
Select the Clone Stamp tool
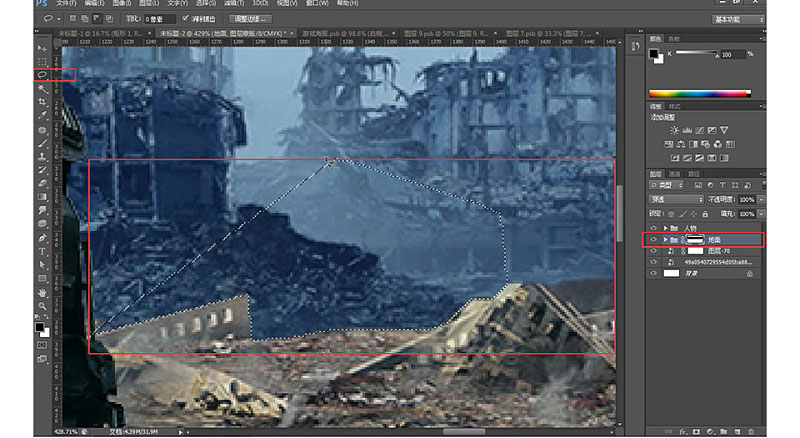(x=42, y=157)
